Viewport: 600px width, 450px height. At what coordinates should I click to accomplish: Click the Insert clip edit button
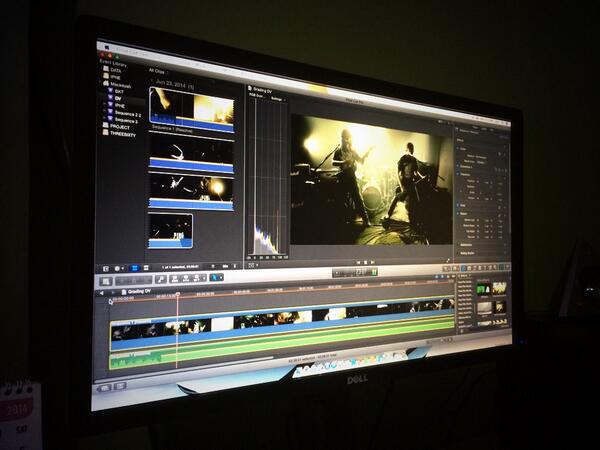[x=186, y=278]
